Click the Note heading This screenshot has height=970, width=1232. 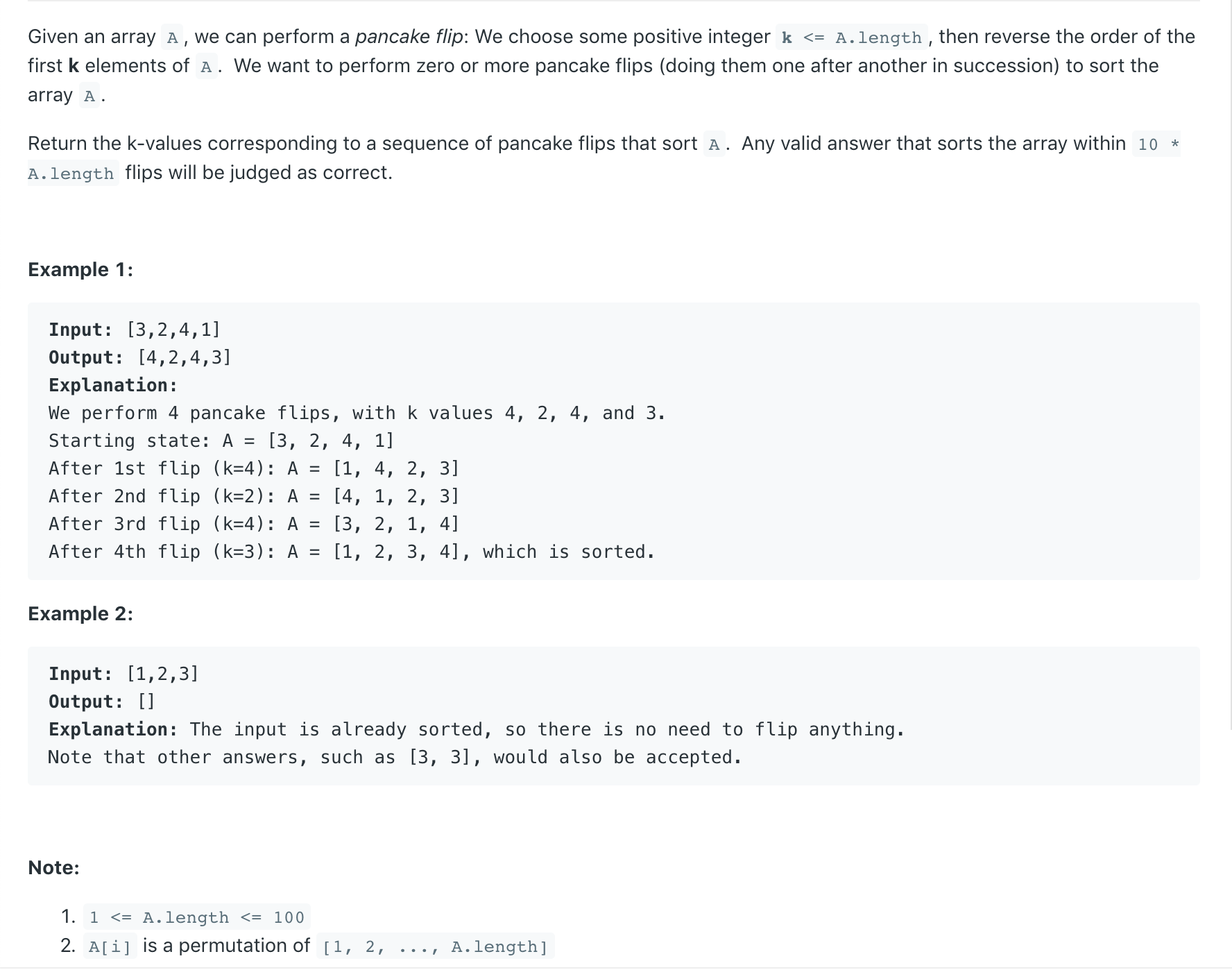point(53,867)
